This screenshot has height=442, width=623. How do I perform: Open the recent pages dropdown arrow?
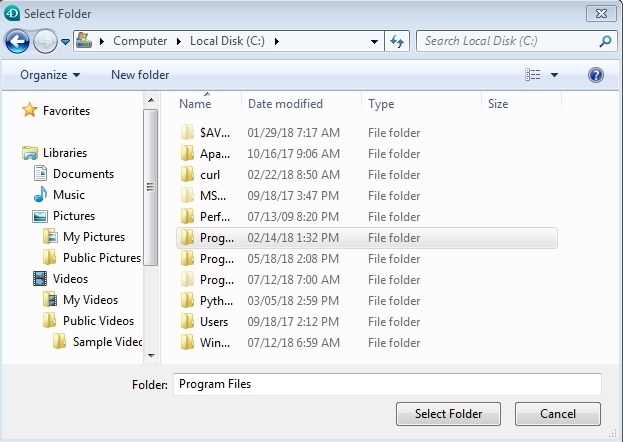[65, 41]
